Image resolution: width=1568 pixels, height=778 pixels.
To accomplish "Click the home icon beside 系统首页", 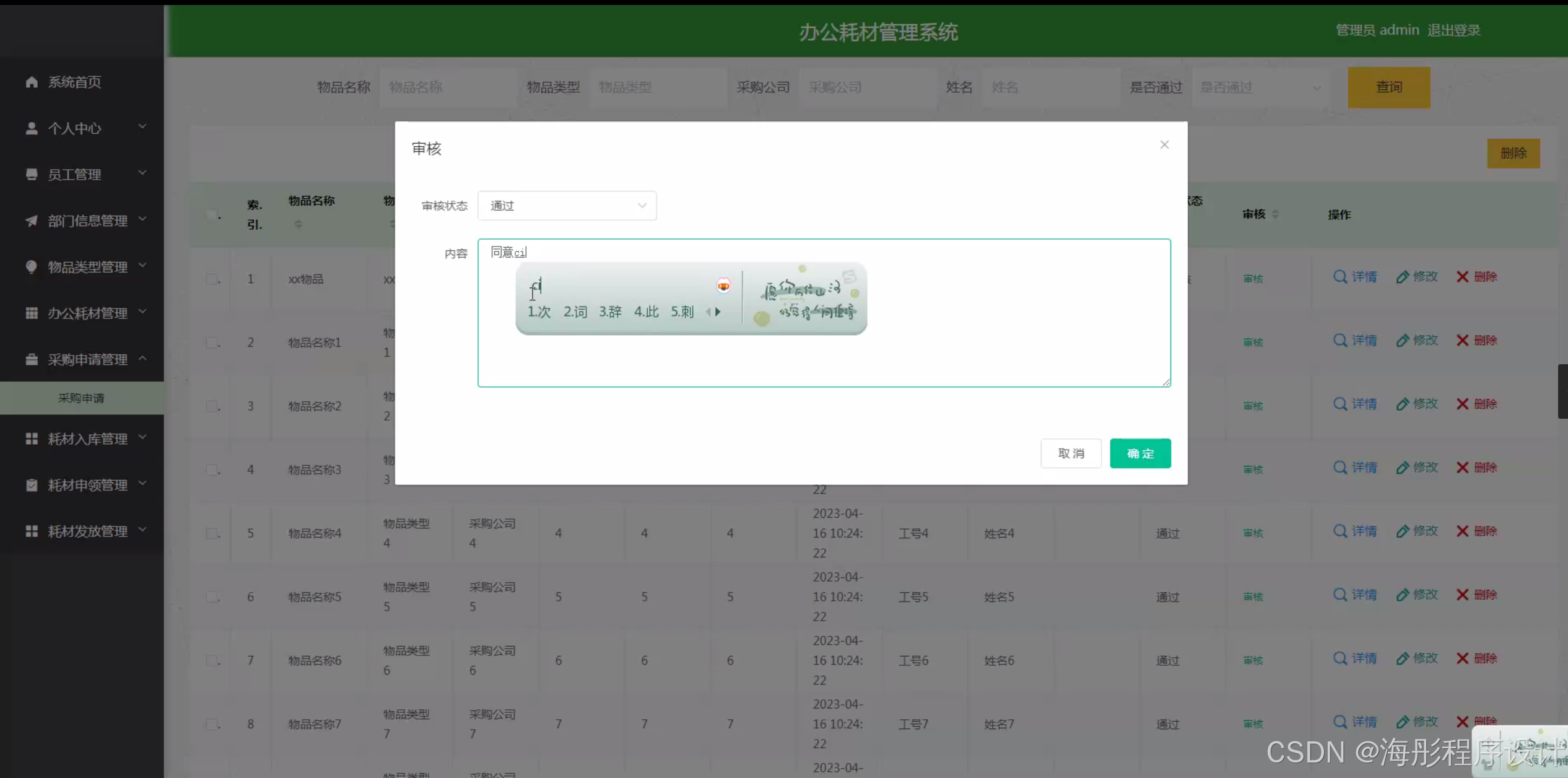I will click(x=32, y=82).
